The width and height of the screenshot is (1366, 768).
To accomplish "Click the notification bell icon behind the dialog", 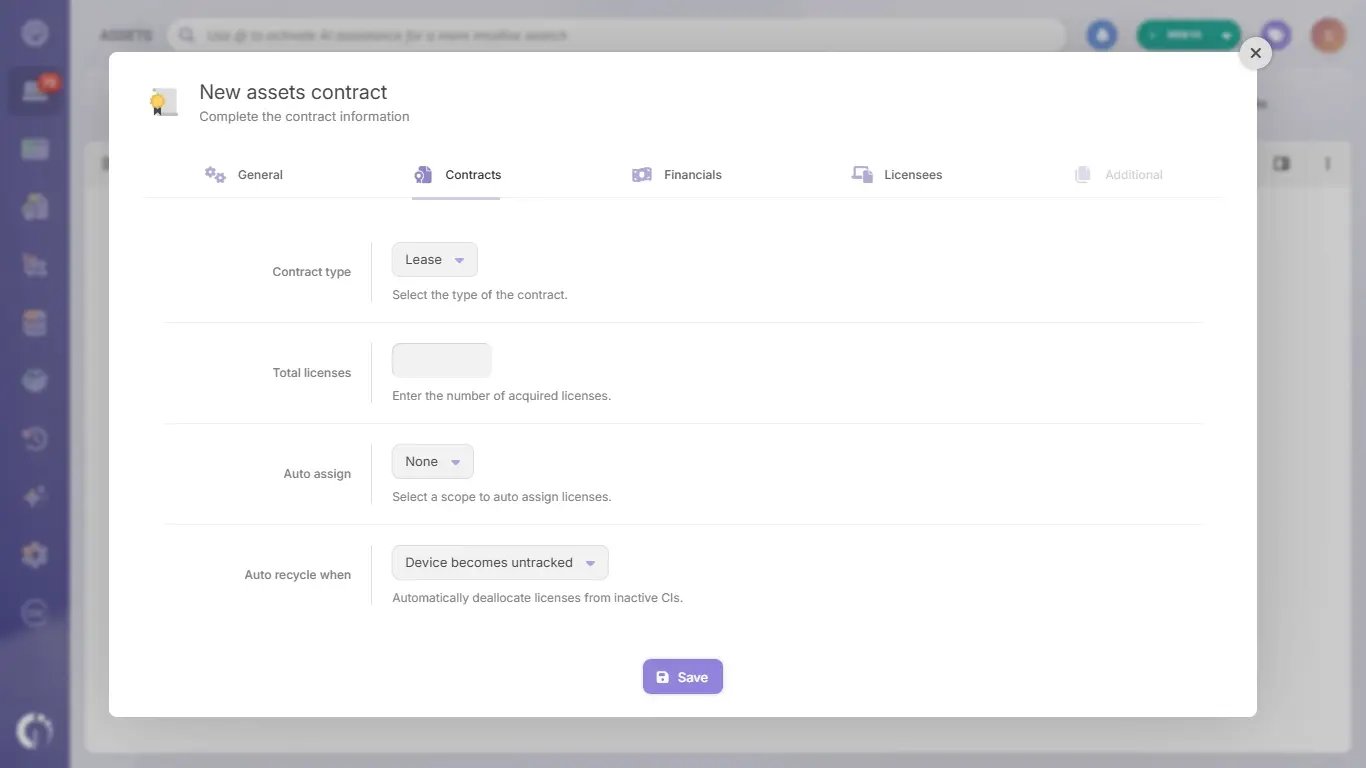I will (x=1102, y=35).
